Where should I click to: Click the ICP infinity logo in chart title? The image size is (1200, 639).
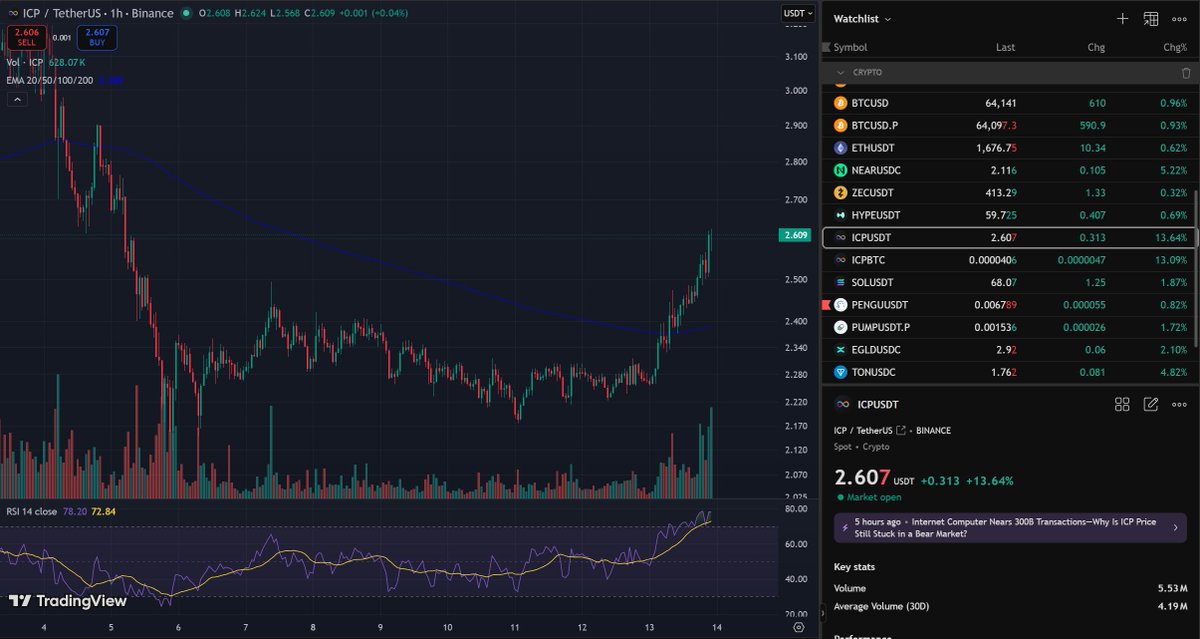pyautogui.click(x=12, y=14)
